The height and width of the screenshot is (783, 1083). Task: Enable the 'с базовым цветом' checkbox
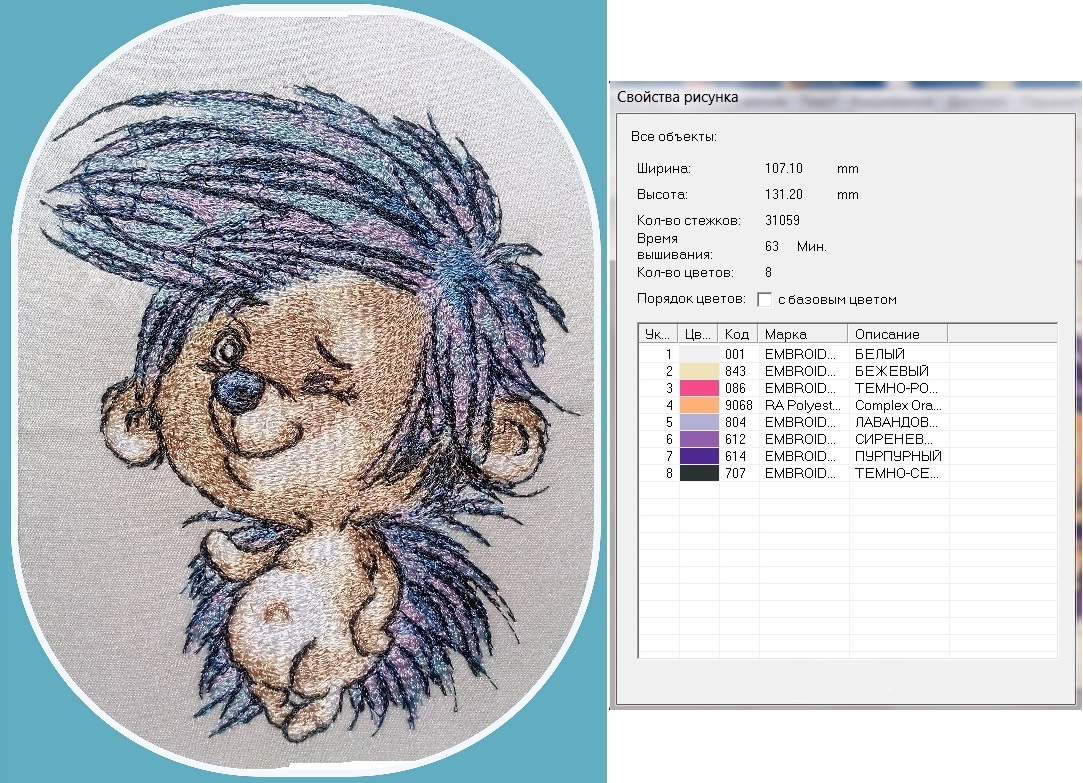[x=765, y=300]
